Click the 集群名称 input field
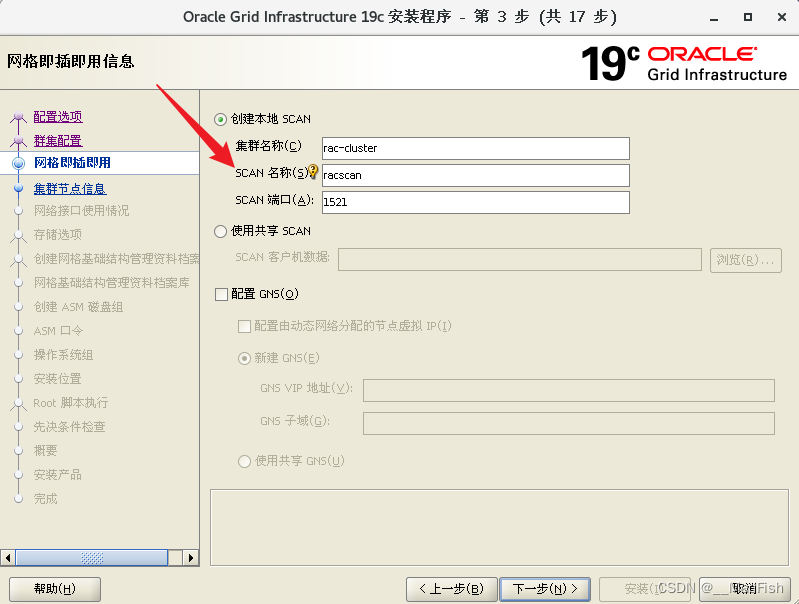The width and height of the screenshot is (799, 604). pos(476,148)
